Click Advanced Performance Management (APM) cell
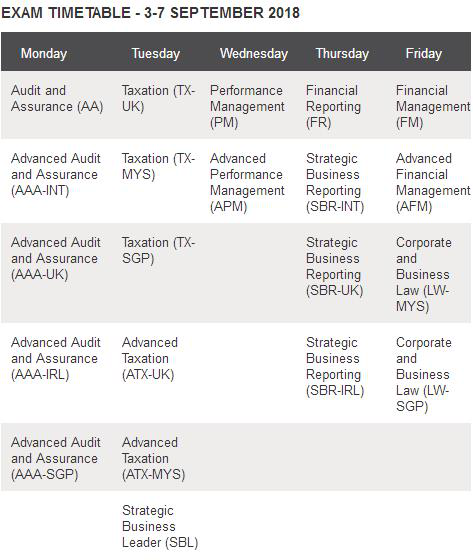 247,182
